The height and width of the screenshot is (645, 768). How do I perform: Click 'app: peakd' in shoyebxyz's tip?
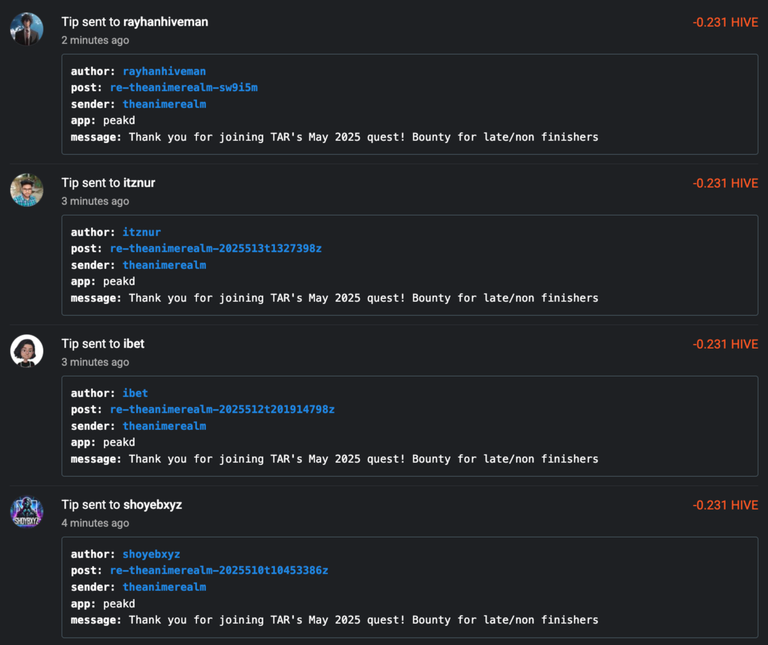click(x=103, y=604)
